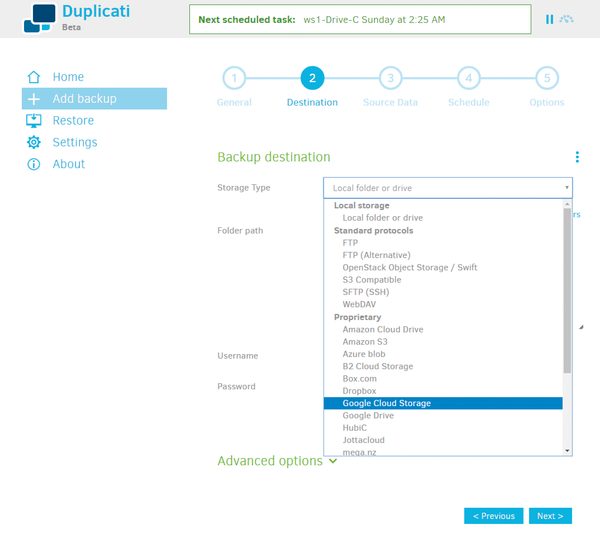Open the Storage Type dropdown box
Image resolution: width=600 pixels, height=534 pixels.
(x=447, y=188)
